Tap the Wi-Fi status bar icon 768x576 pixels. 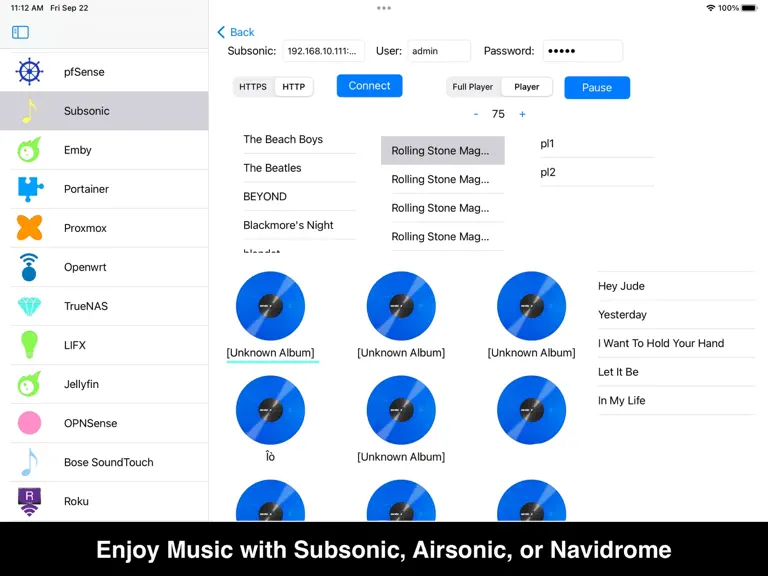tap(710, 8)
